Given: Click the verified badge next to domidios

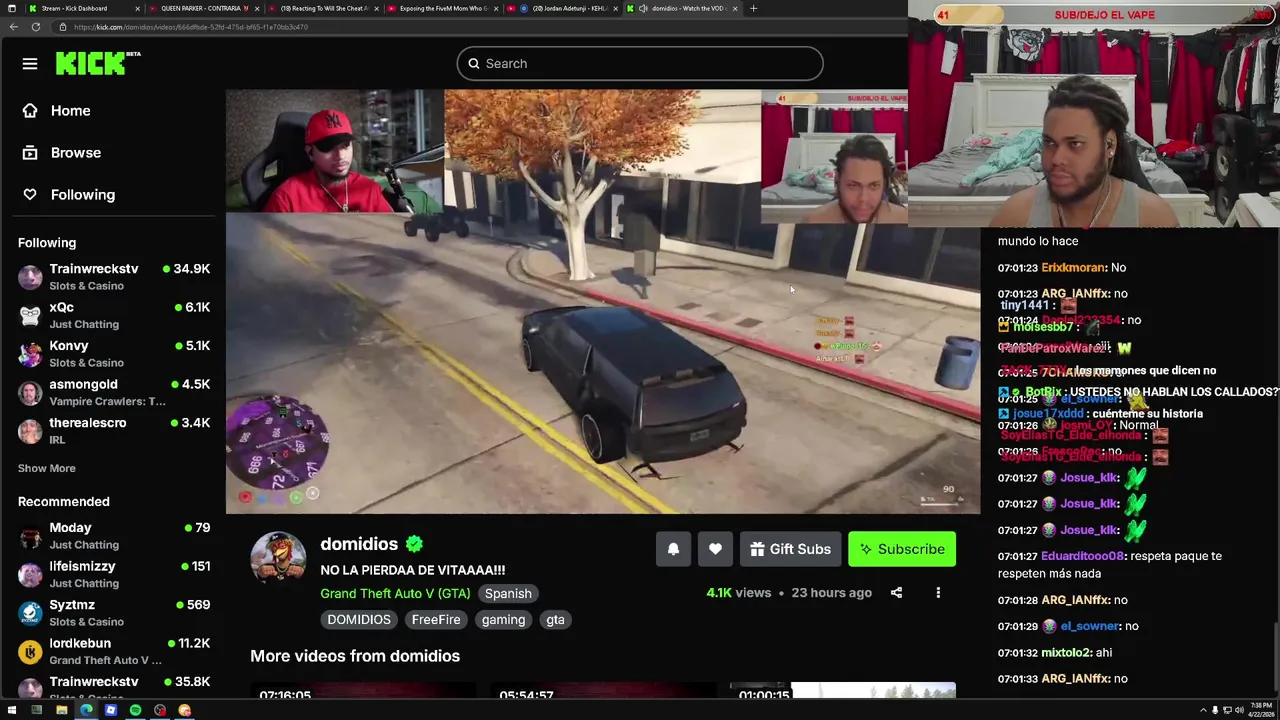Looking at the screenshot, I should coord(414,544).
